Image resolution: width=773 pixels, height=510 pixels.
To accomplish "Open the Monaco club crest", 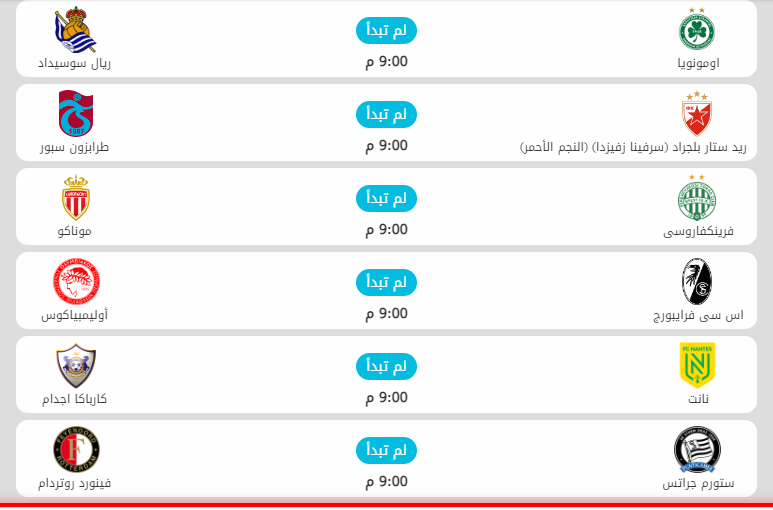I will [x=75, y=197].
